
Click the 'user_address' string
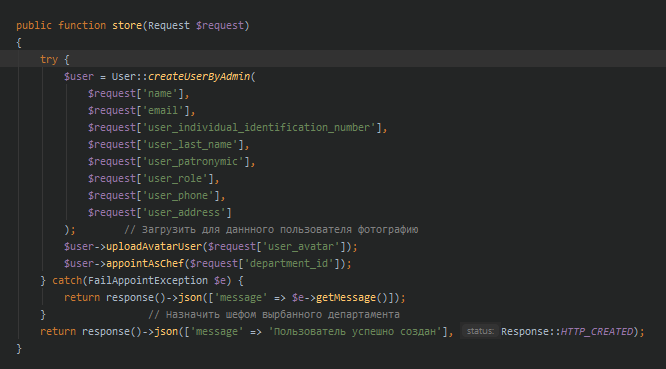click(x=184, y=212)
